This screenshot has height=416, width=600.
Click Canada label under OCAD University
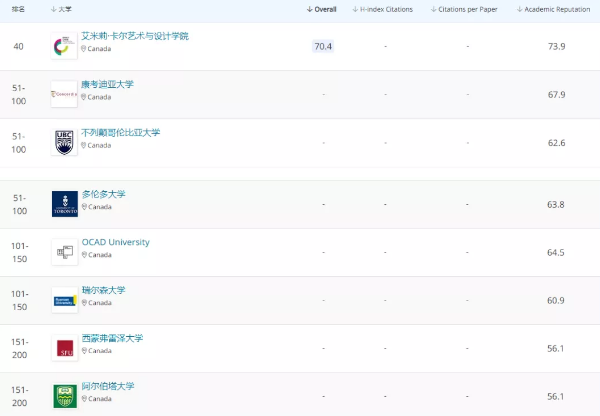click(x=100, y=255)
